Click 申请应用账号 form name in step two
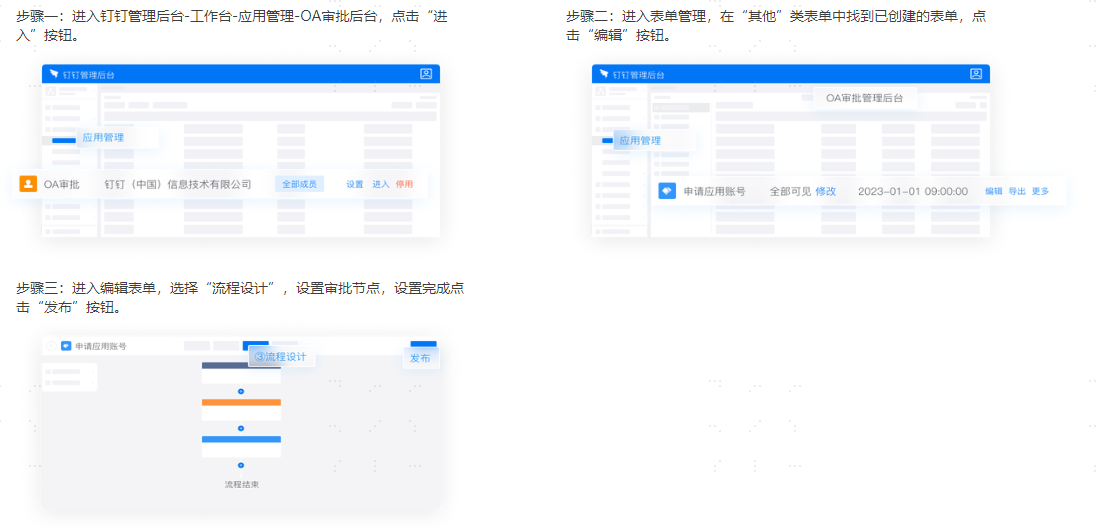The width and height of the screenshot is (1097, 529). 714,191
